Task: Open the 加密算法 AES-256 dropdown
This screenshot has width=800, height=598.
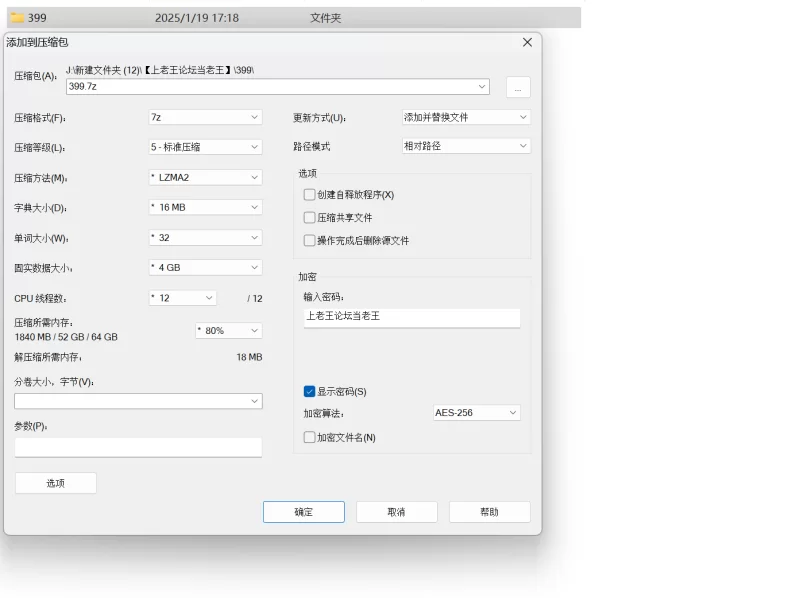Action: coord(477,413)
